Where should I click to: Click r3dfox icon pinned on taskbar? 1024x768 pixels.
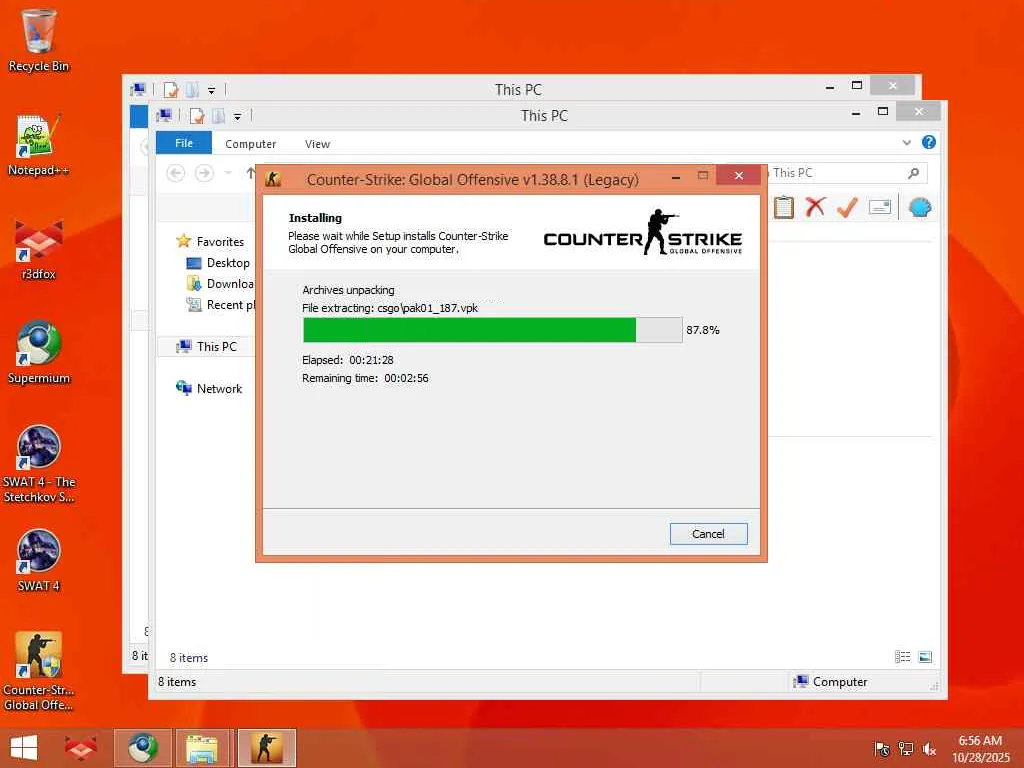point(80,748)
